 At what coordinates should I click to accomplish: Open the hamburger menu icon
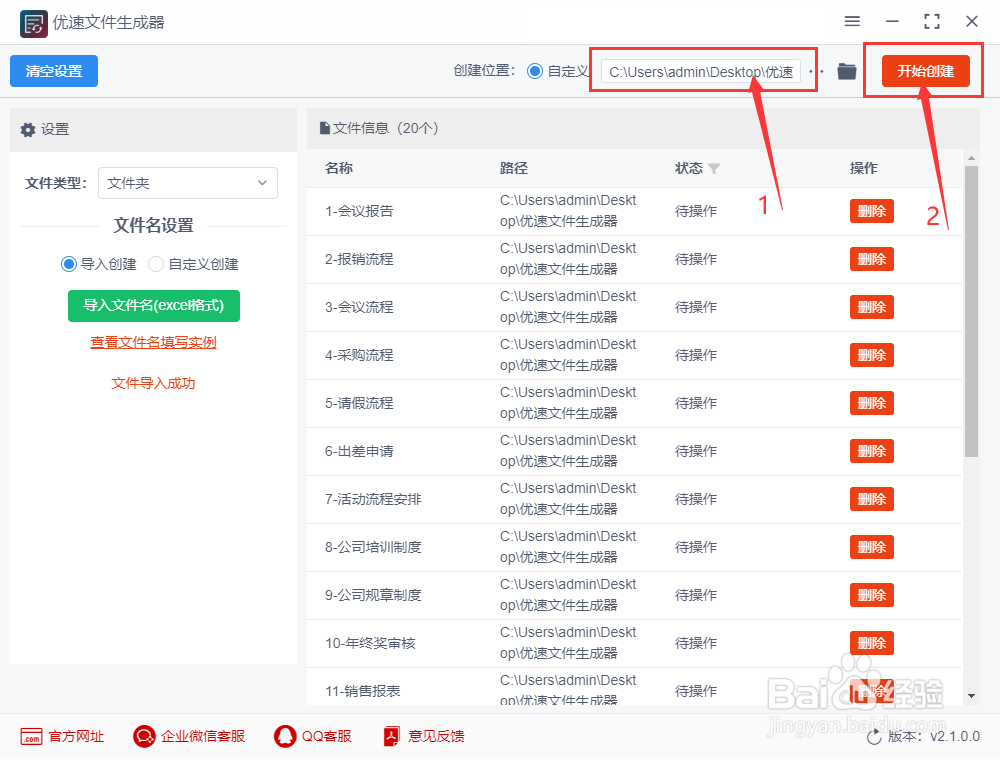click(852, 21)
